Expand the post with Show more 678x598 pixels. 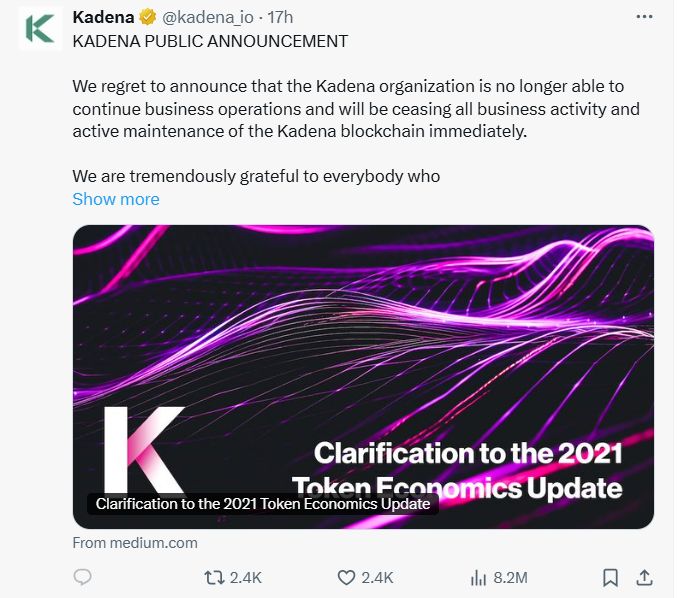(x=116, y=199)
